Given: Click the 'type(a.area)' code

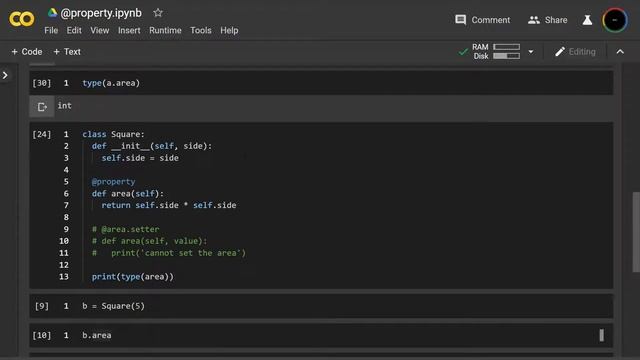Looking at the screenshot, I should [111, 83].
